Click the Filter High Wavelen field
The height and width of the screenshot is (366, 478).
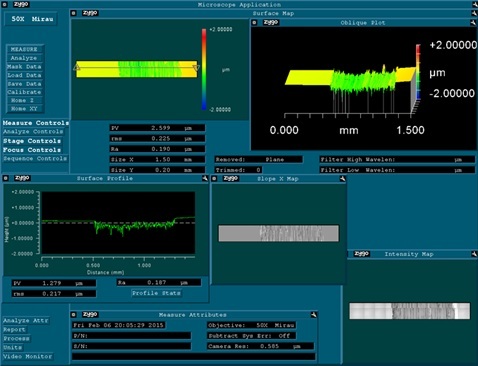tap(397, 159)
